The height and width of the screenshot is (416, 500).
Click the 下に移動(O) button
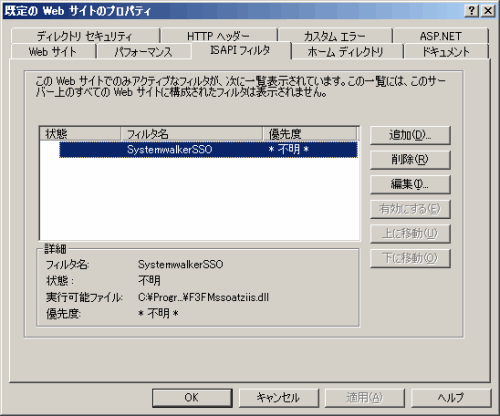[410, 258]
